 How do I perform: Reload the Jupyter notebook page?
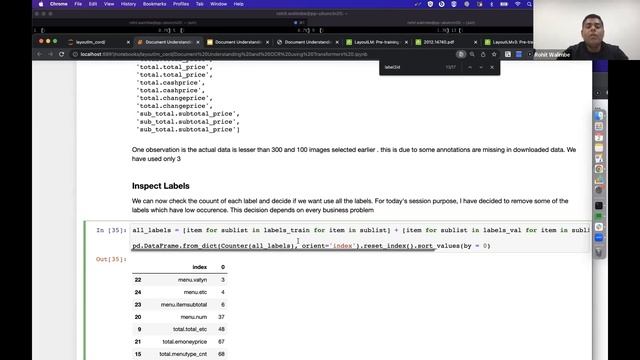tap(62, 54)
